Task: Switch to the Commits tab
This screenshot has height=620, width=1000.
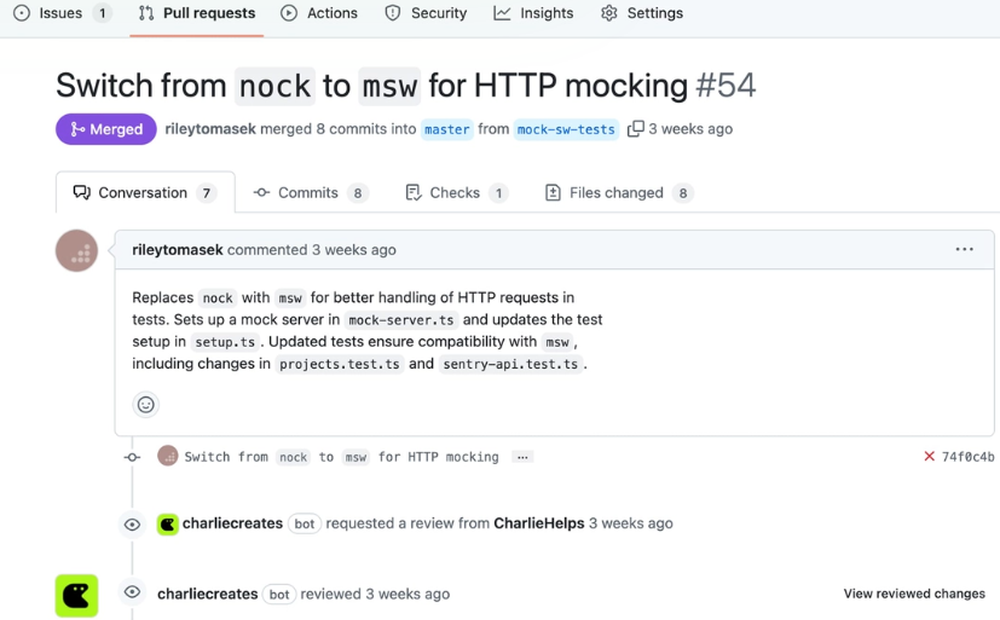Action: (x=310, y=193)
